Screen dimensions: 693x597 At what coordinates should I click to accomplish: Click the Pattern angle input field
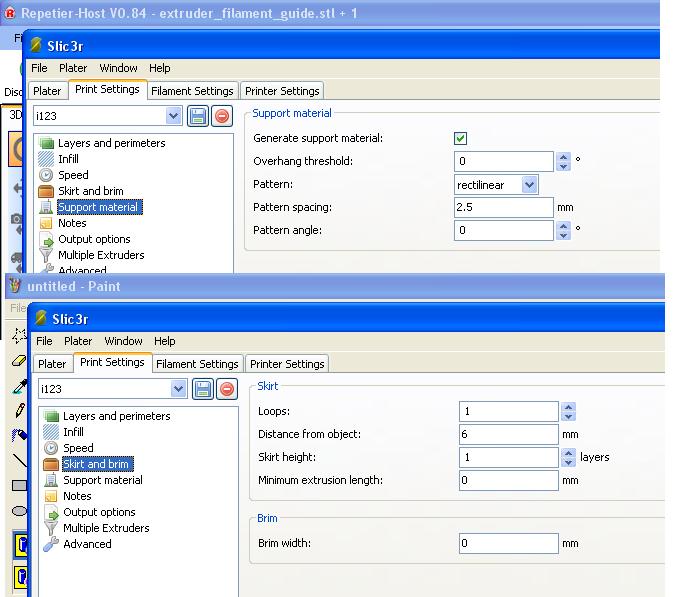(503, 230)
